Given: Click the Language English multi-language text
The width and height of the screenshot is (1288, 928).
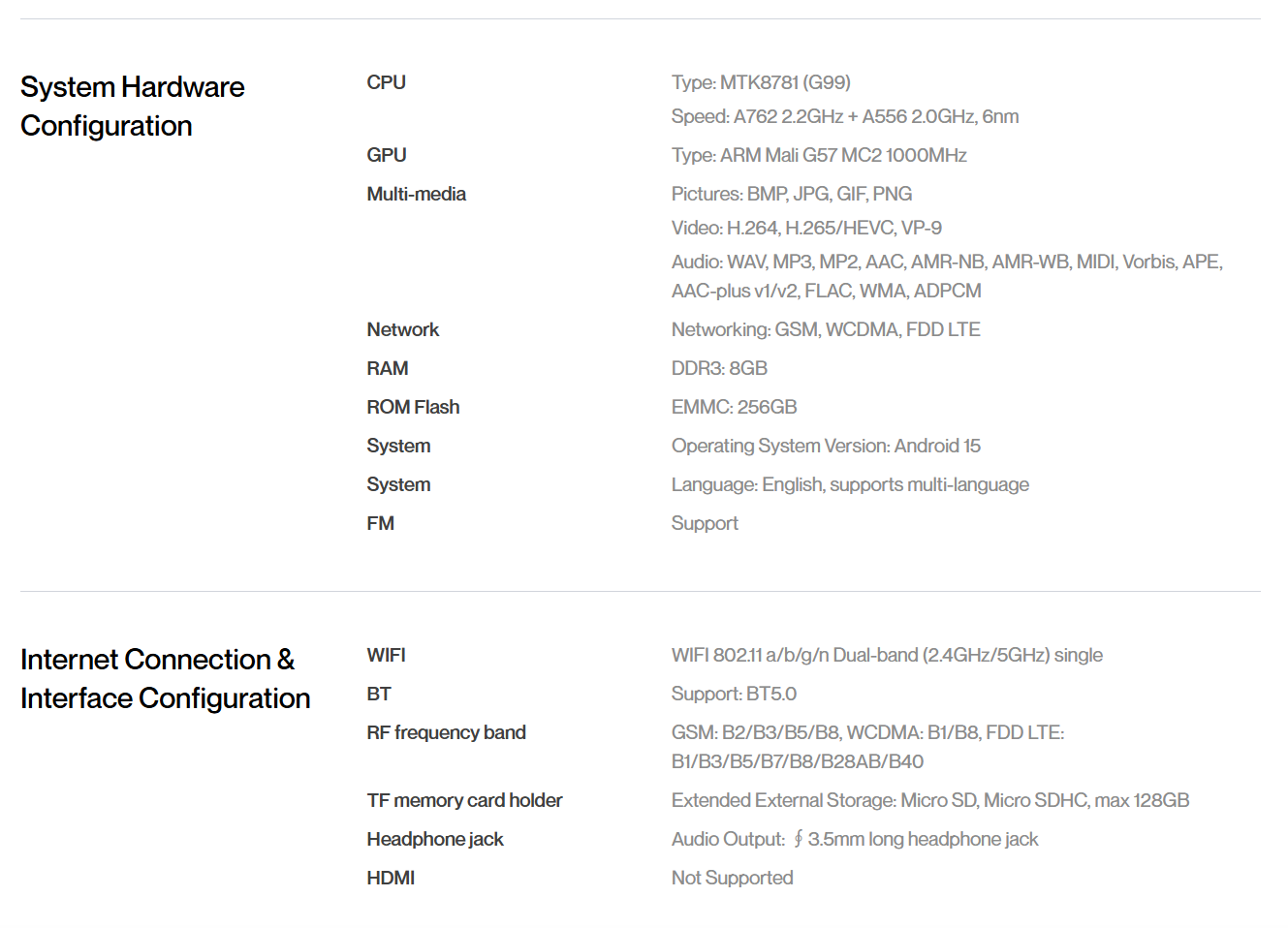Looking at the screenshot, I should (849, 485).
